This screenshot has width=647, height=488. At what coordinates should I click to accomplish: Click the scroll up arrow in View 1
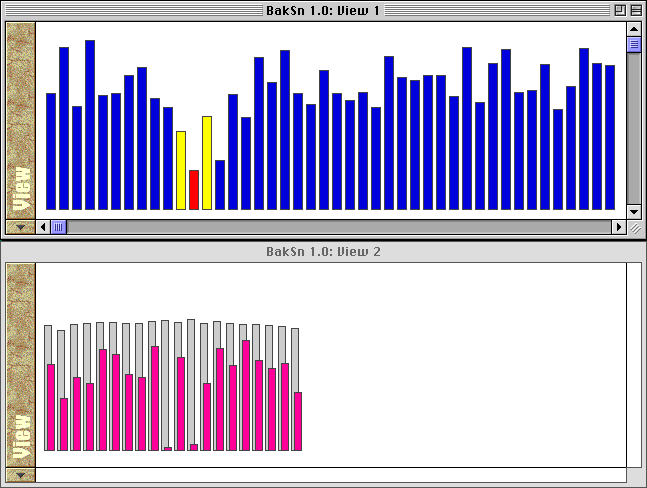click(x=633, y=29)
